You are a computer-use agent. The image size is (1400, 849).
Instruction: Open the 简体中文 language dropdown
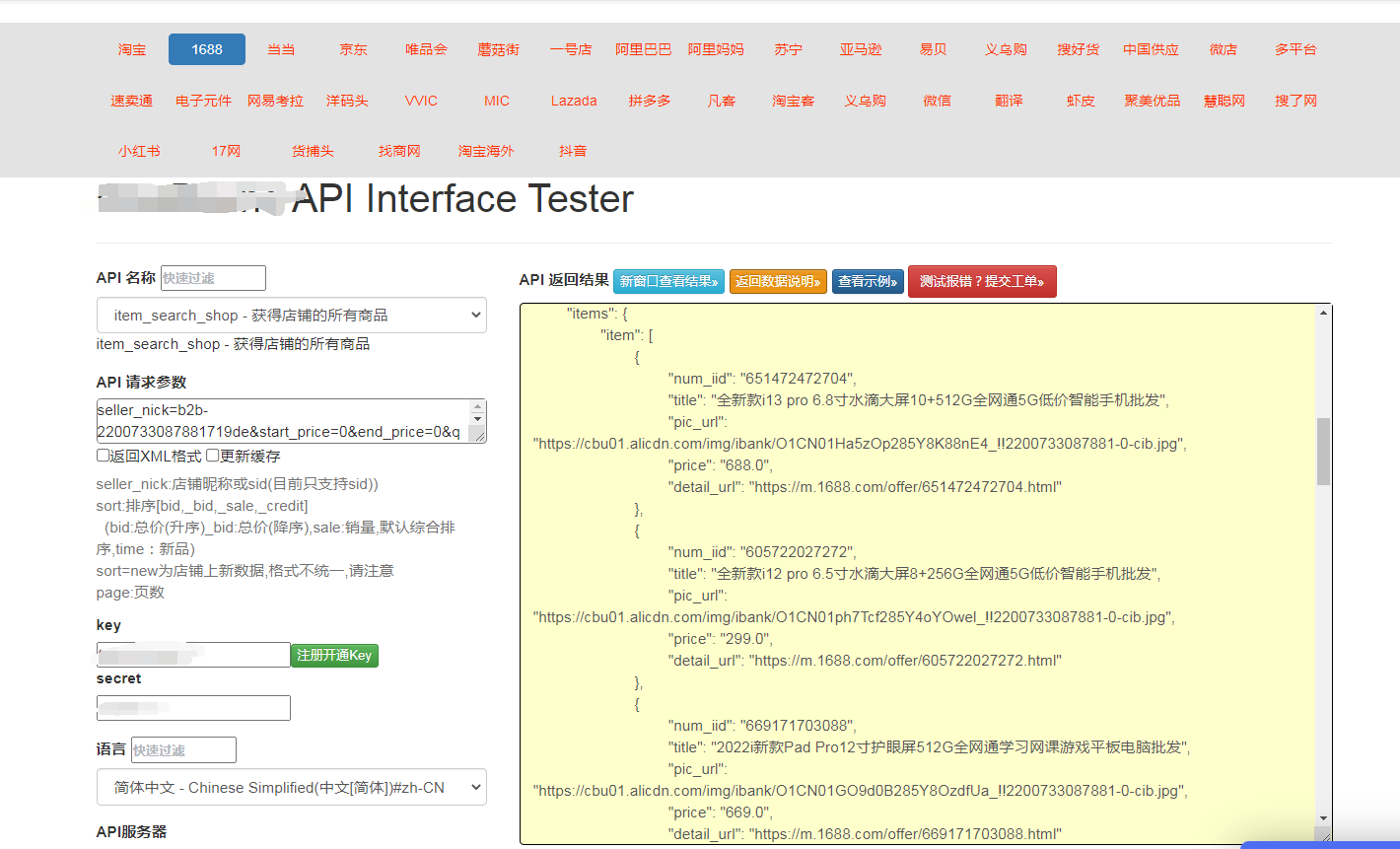click(x=292, y=787)
